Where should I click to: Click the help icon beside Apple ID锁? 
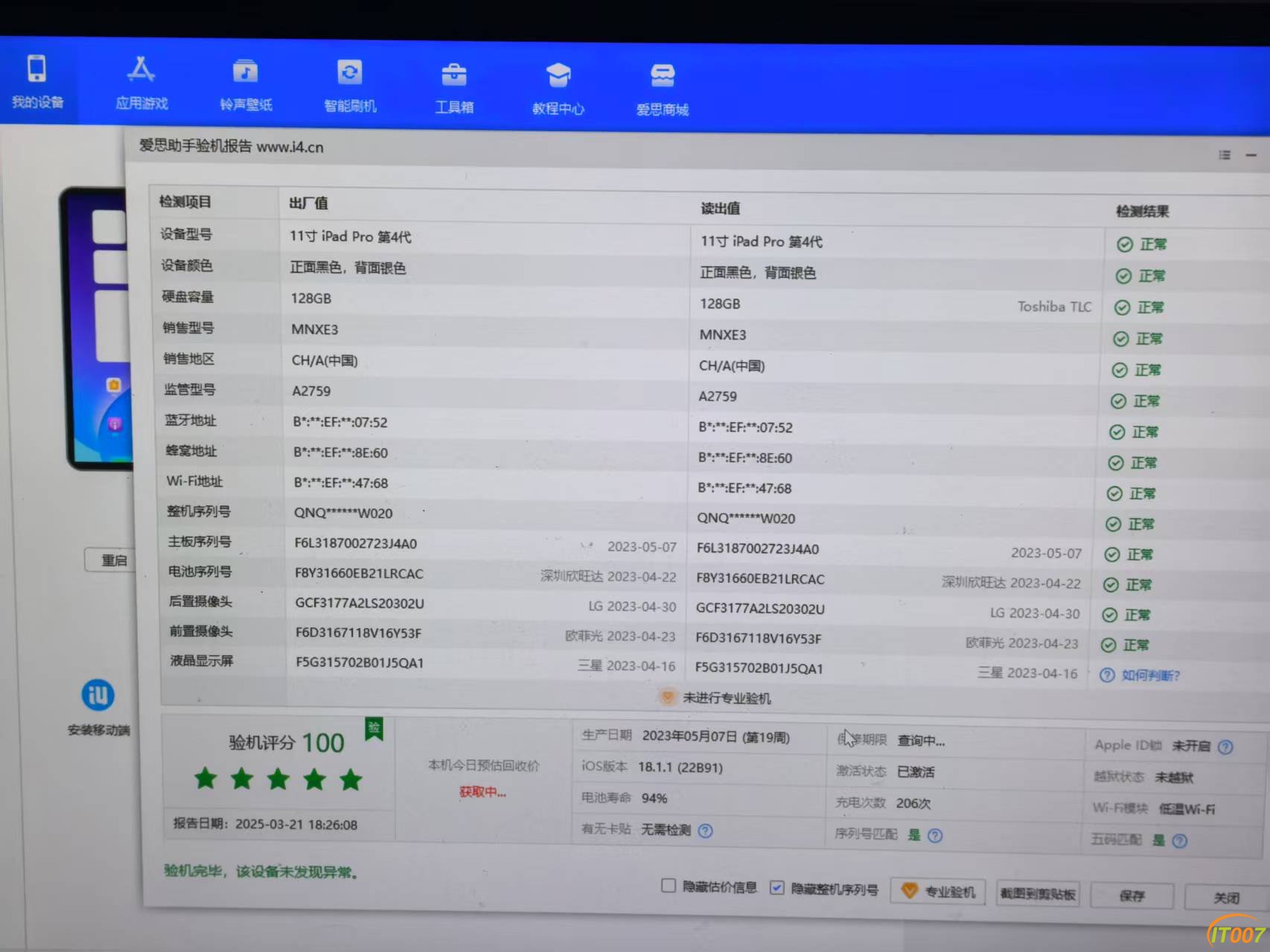[x=1225, y=747]
